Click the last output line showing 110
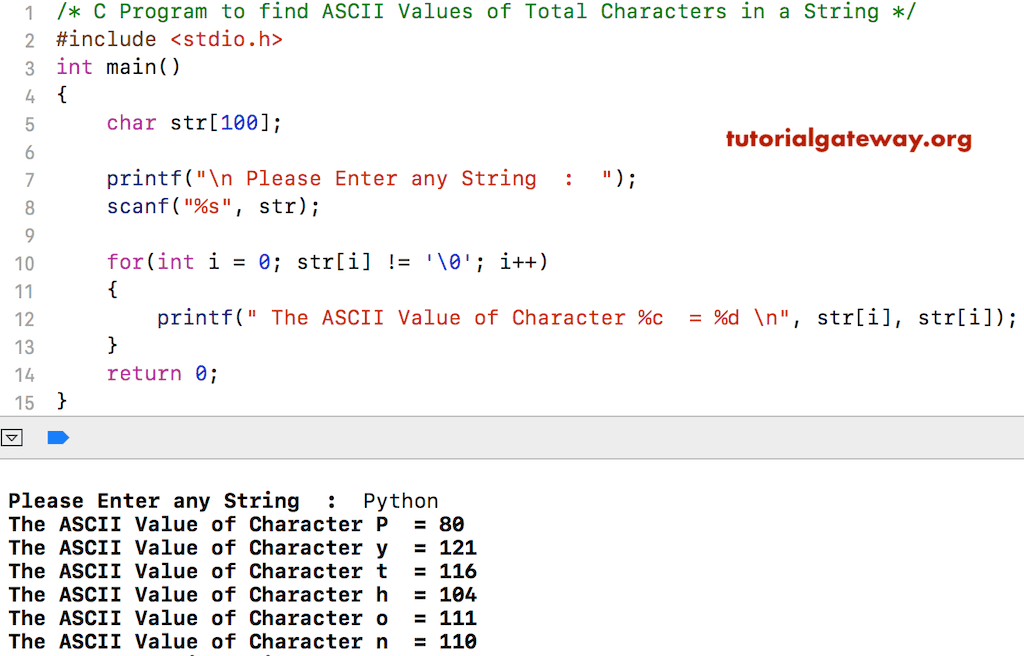Screen dimensions: 1024x656 [240, 641]
